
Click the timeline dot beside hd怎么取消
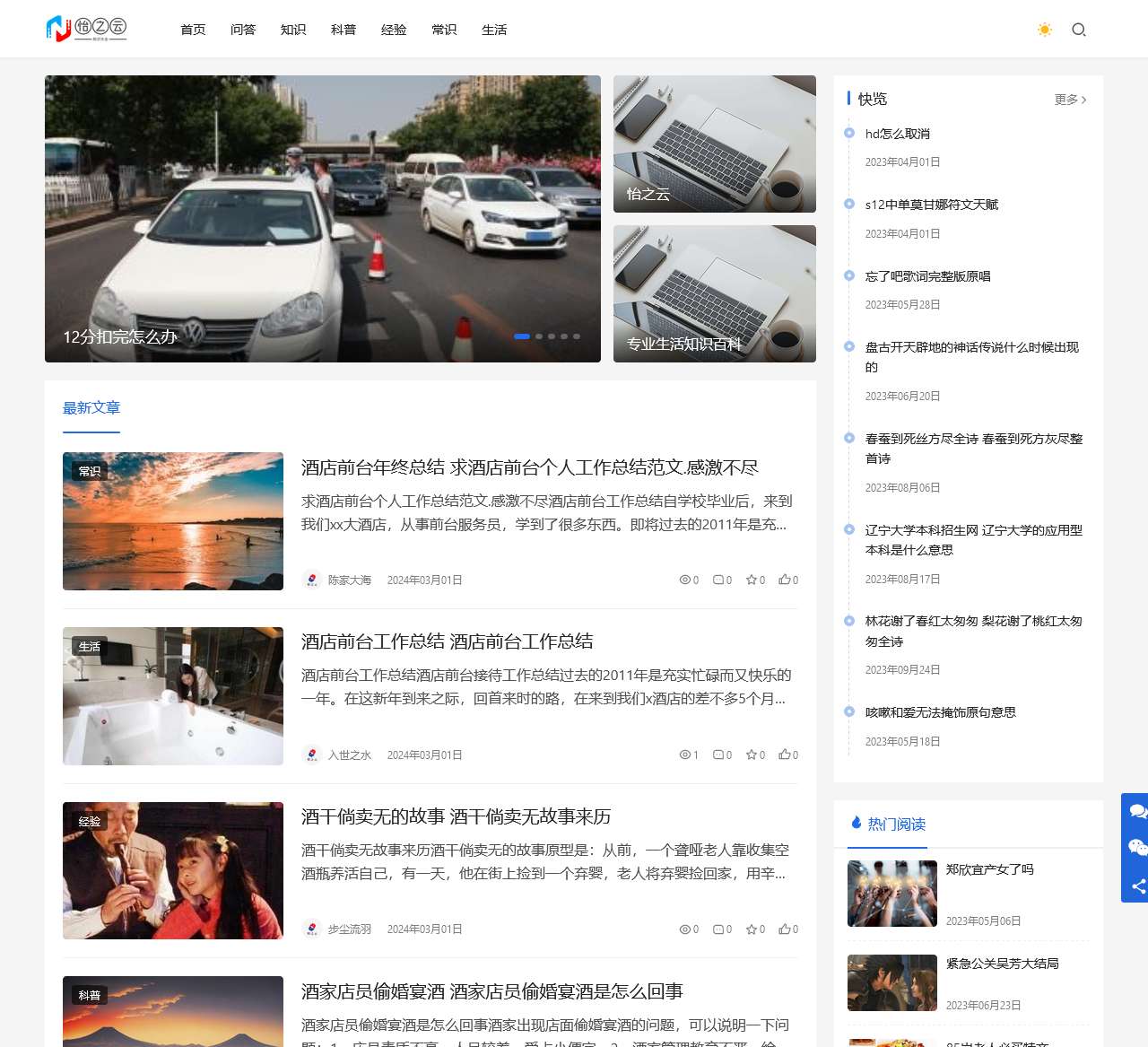point(849,133)
